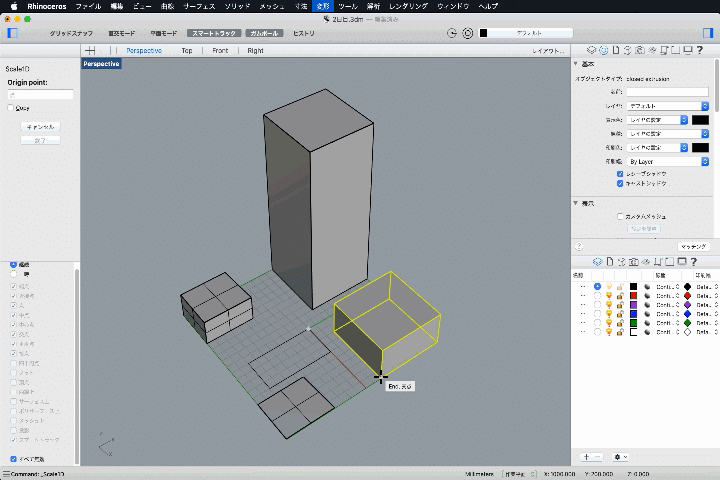
Task: Toggle the right sidebar panel icon
Action: click(708, 33)
